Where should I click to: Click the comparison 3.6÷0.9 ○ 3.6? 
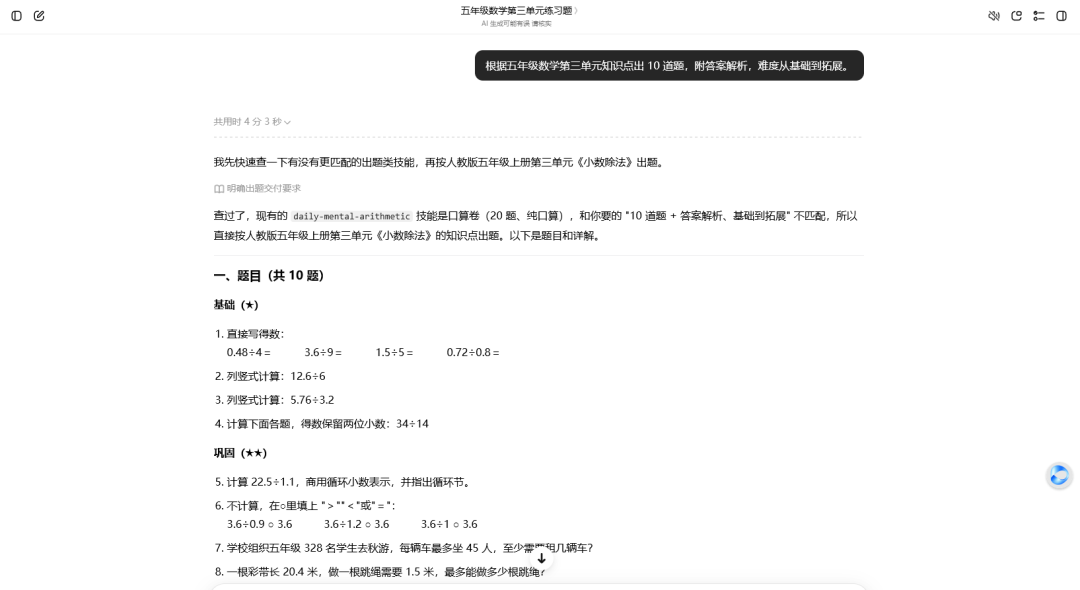point(260,525)
